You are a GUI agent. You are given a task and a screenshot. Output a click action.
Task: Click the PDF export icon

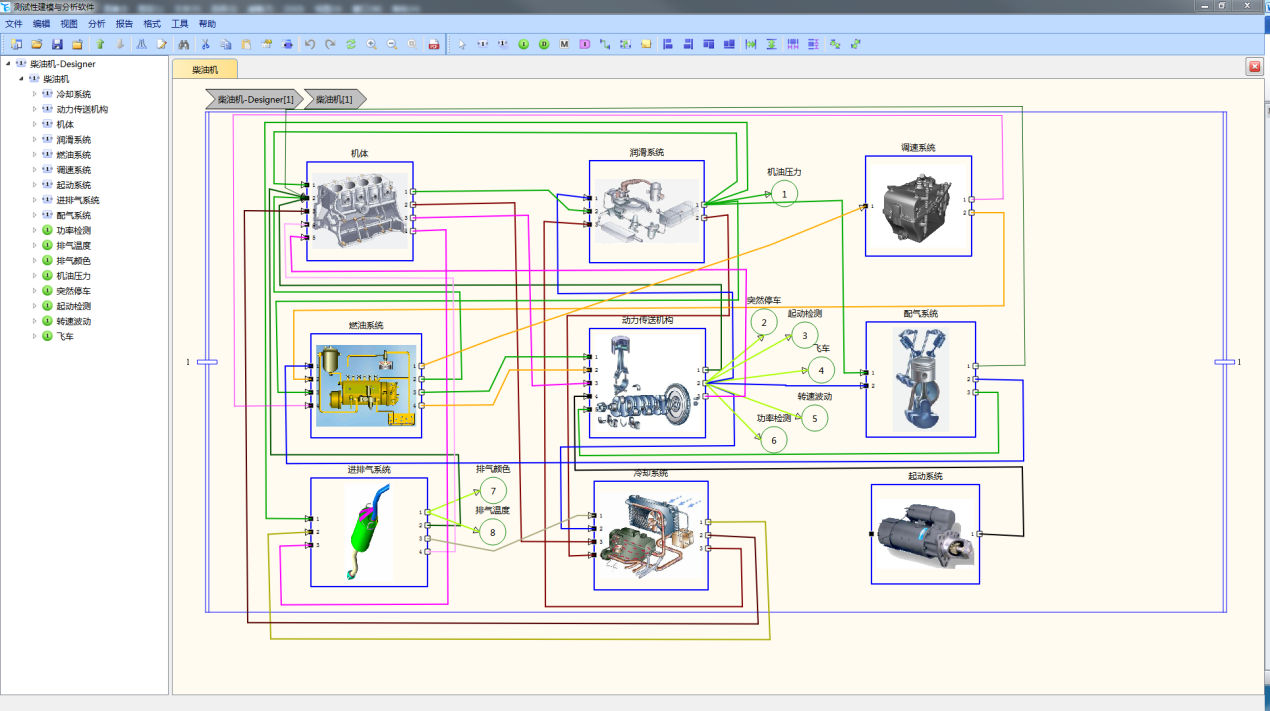click(x=433, y=44)
